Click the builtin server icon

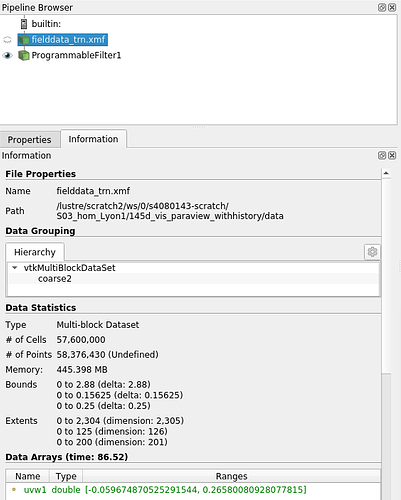(24, 24)
